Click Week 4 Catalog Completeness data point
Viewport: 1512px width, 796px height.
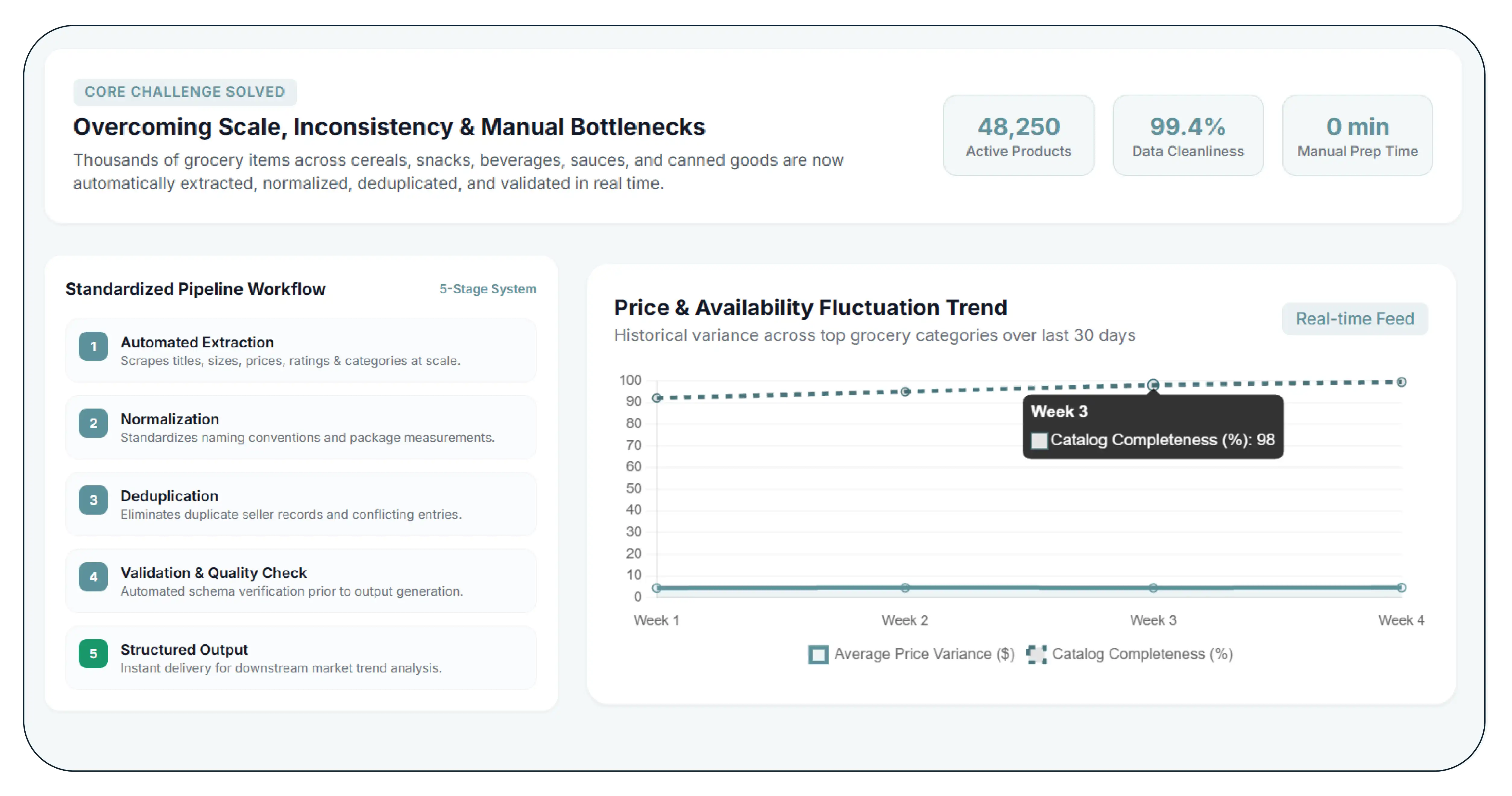point(1402,382)
